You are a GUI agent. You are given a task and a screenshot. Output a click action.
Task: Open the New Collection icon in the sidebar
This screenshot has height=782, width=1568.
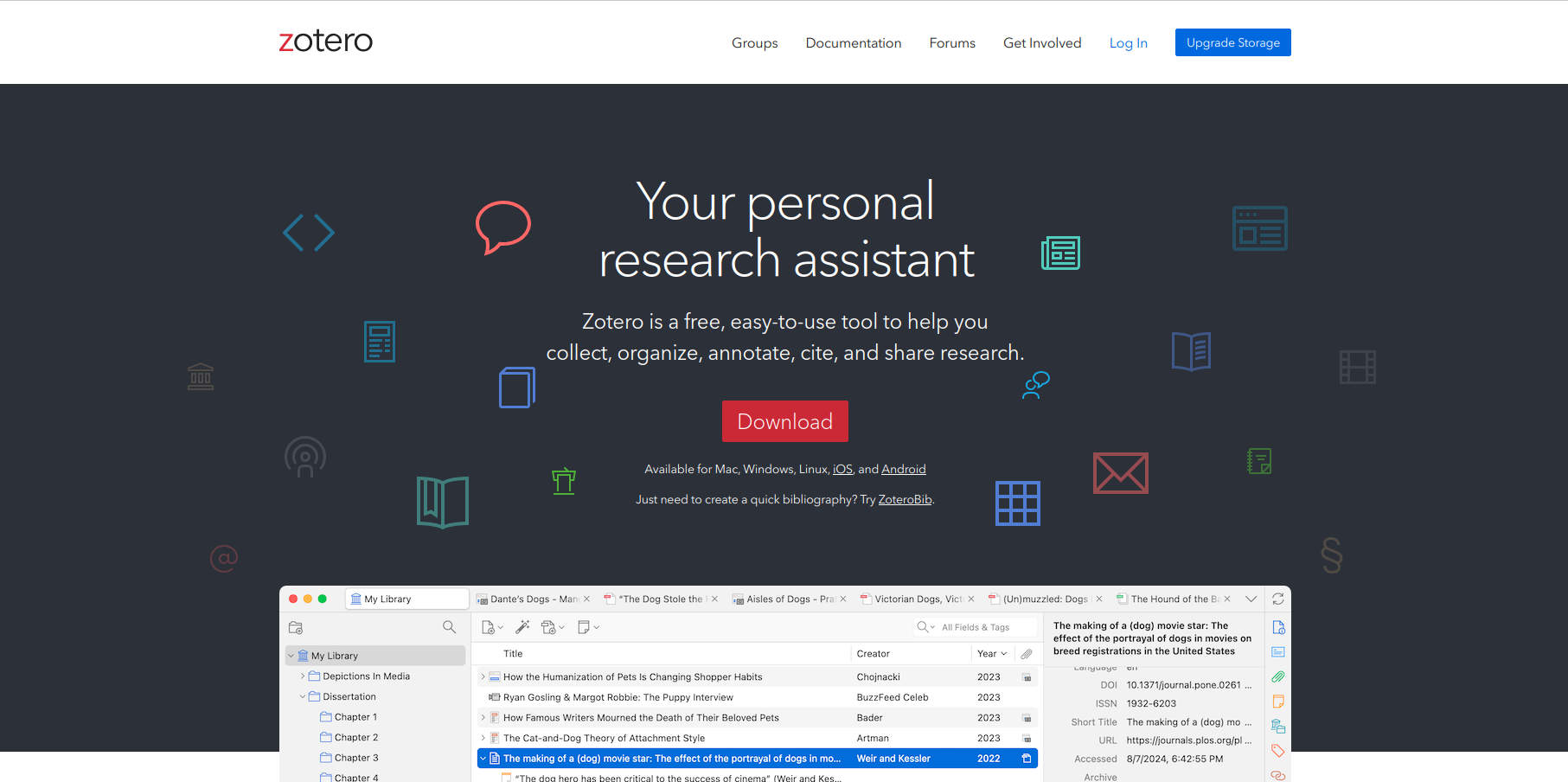click(295, 626)
